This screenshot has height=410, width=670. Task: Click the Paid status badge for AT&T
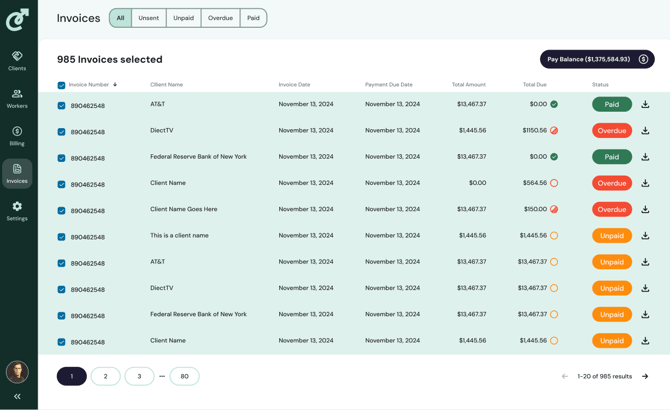611,104
